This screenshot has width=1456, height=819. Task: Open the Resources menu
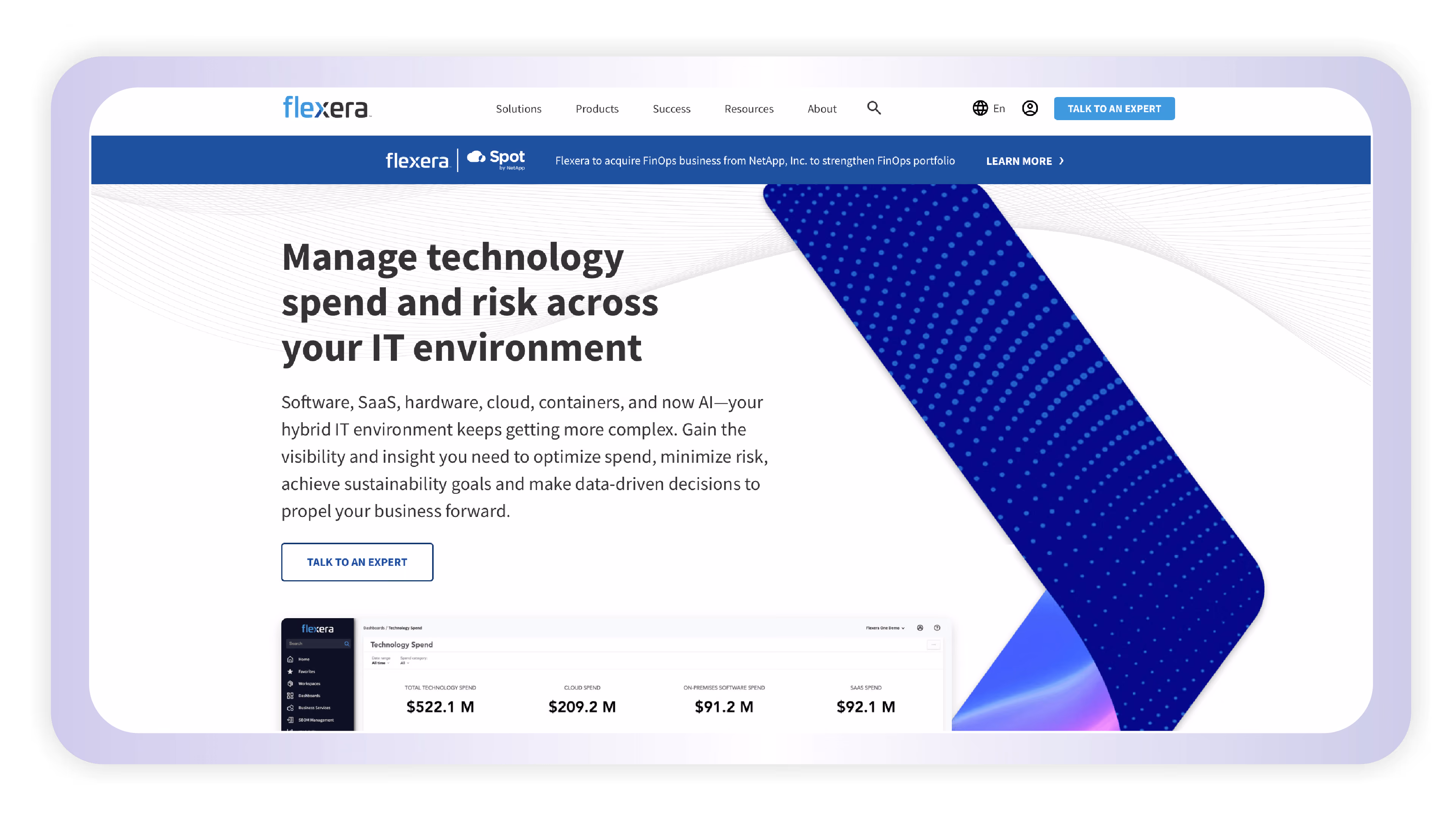click(x=749, y=108)
